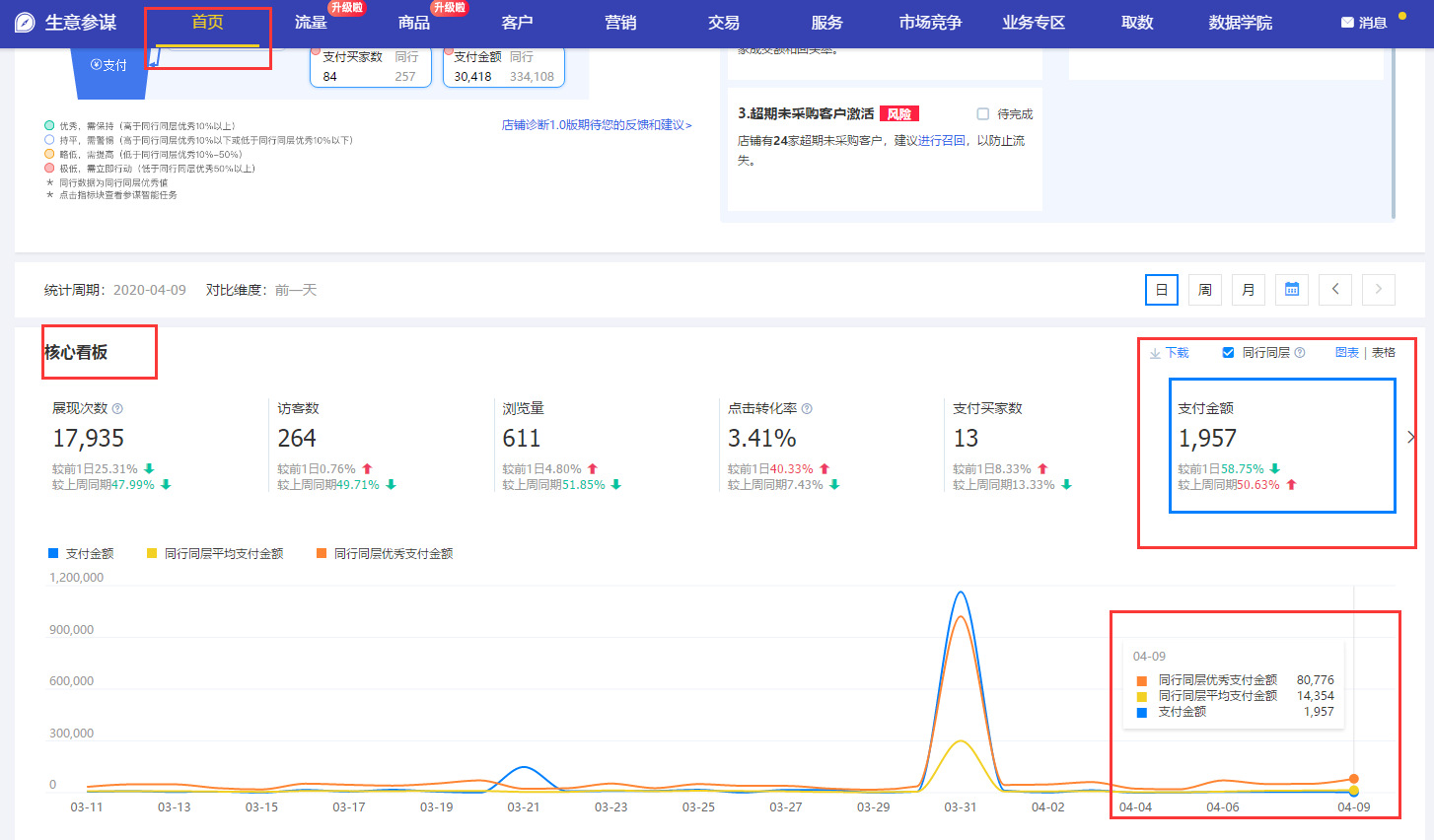1434x840 pixels.
Task: Click help icon next to 展现次数
Action: tap(118, 409)
